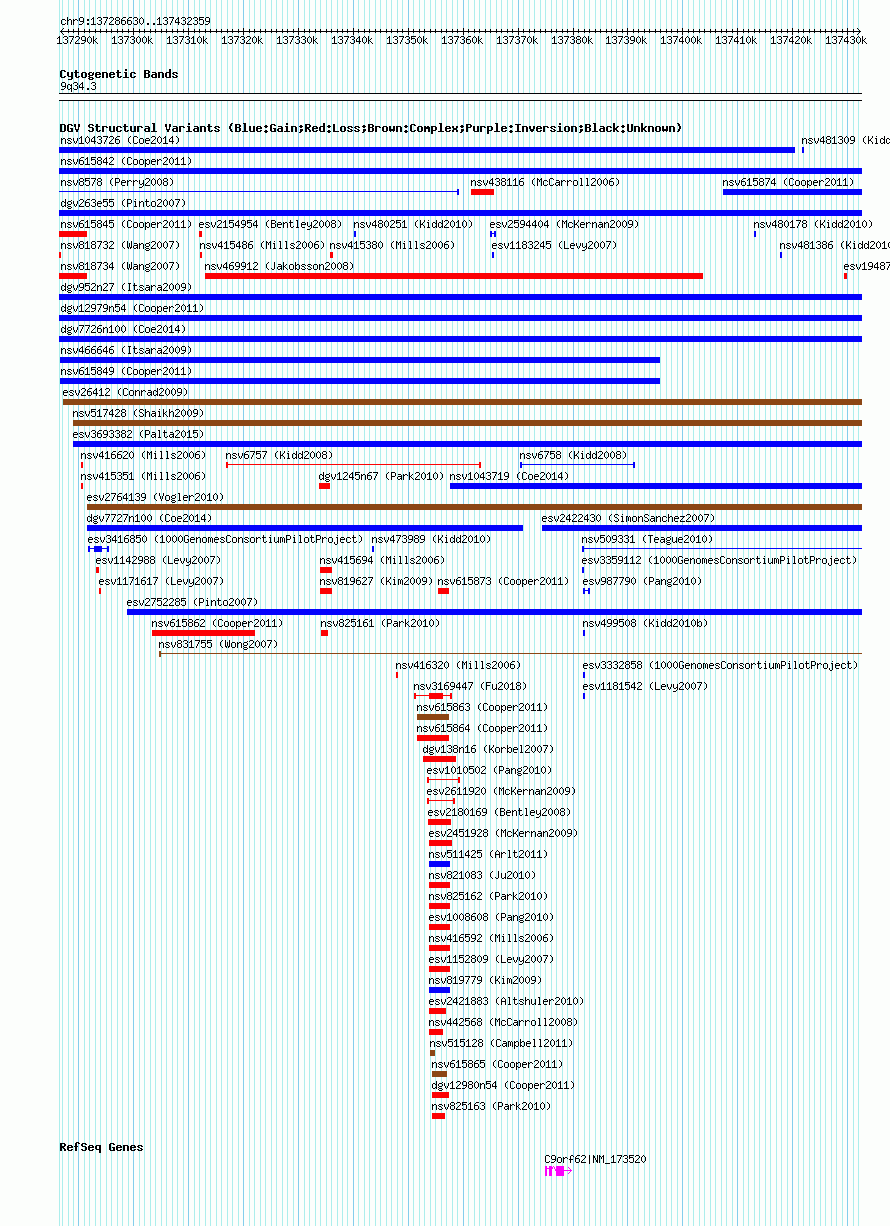
Task: Click the magenta C9orf62 gene glyph
Action: click(558, 1170)
